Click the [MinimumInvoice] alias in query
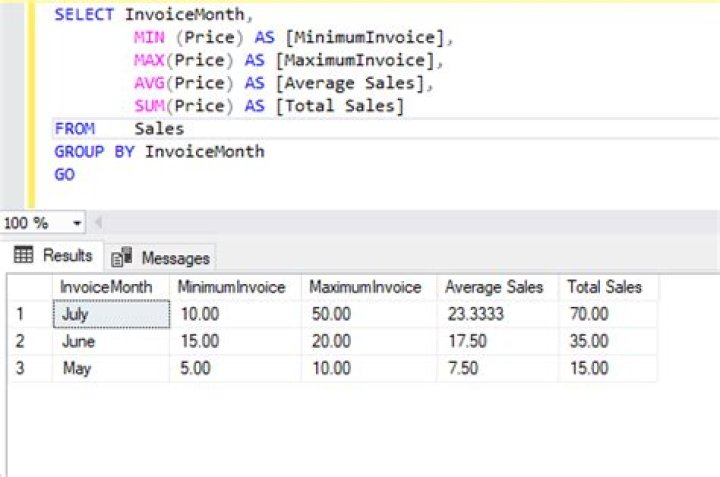The height and width of the screenshot is (477, 720). [x=365, y=37]
